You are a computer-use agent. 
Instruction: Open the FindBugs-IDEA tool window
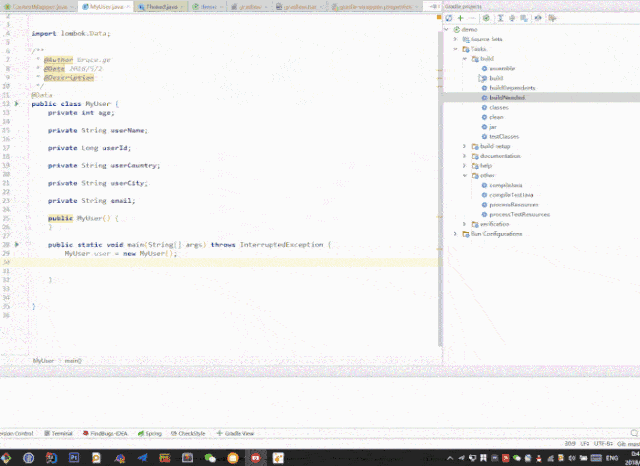(108, 434)
